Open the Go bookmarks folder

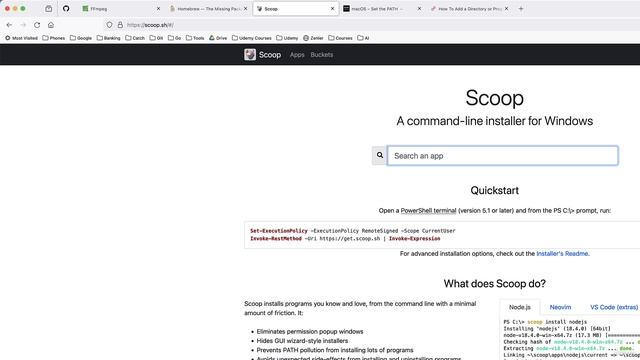175,38
